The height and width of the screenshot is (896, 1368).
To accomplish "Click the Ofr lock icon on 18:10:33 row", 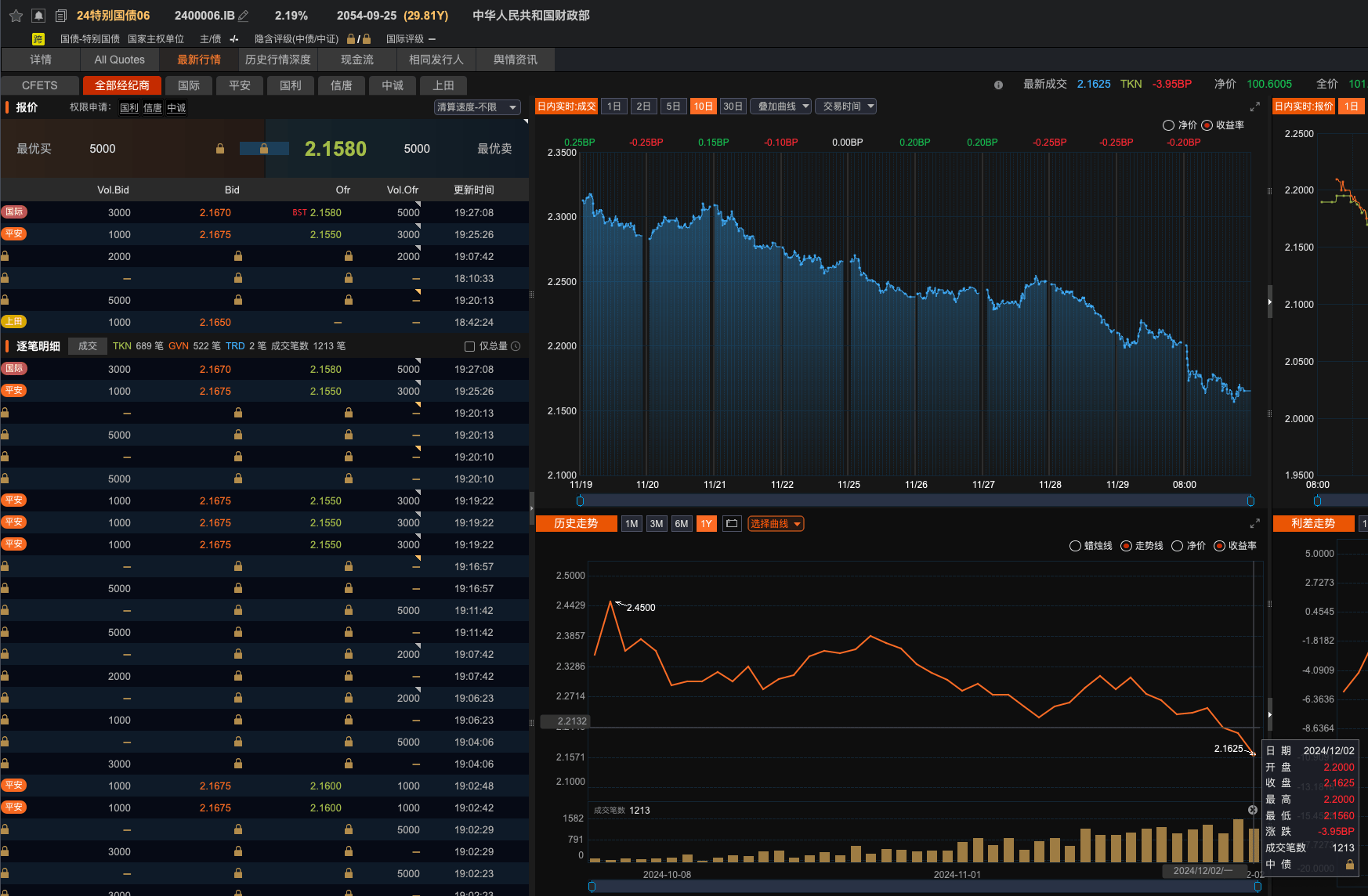I will click(349, 278).
